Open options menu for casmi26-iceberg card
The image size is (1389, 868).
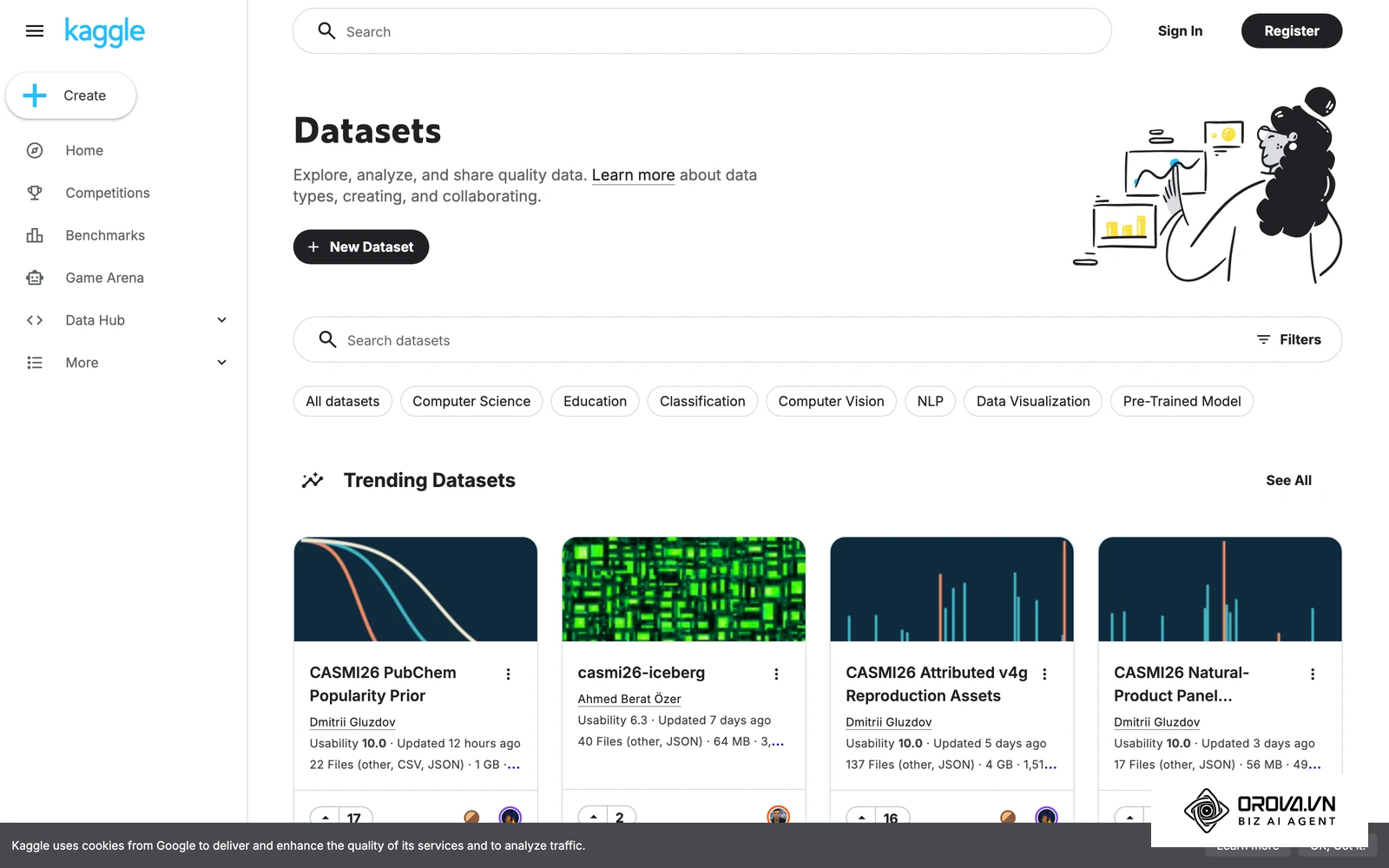pos(776,674)
